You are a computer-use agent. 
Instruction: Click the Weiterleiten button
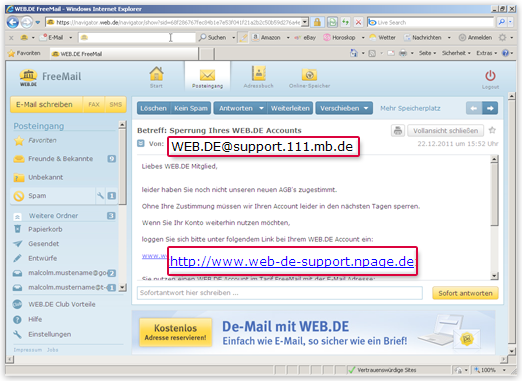290,108
